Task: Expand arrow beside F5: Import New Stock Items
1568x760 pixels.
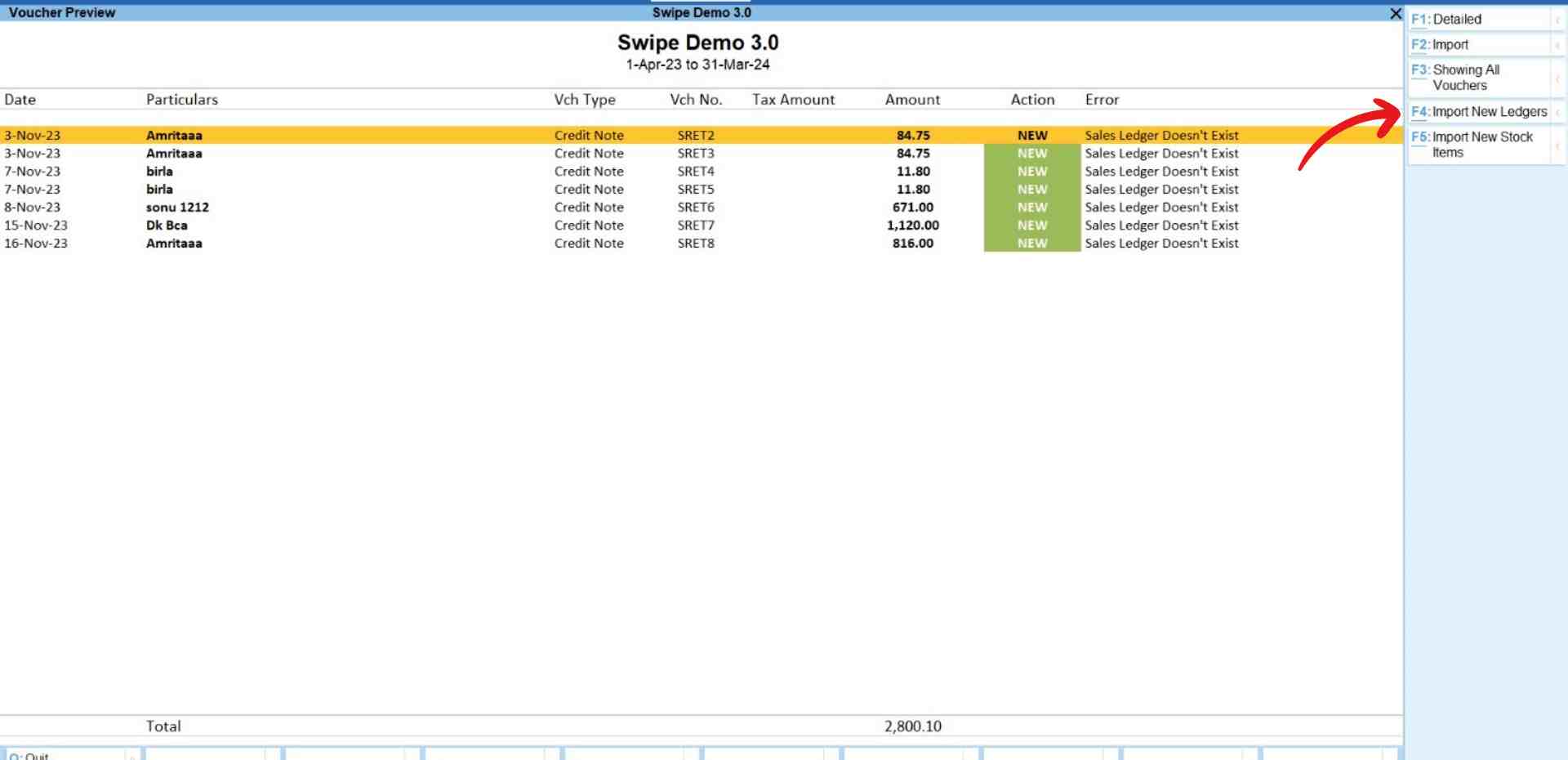Action: pos(1557,145)
